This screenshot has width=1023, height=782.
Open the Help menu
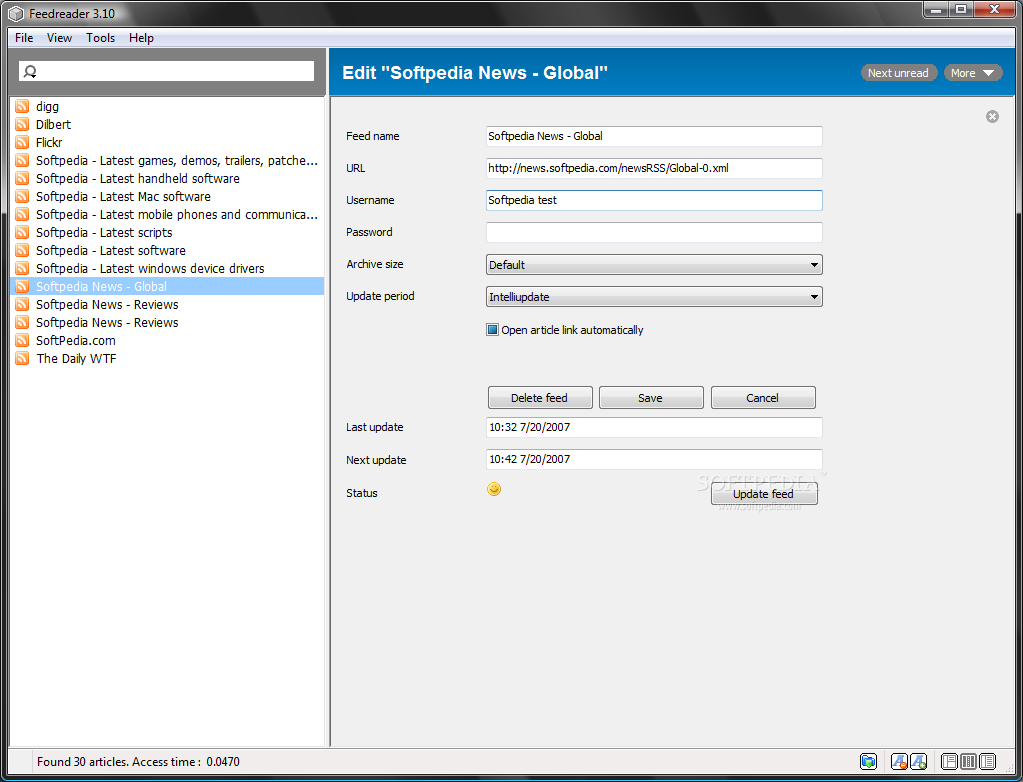point(141,38)
